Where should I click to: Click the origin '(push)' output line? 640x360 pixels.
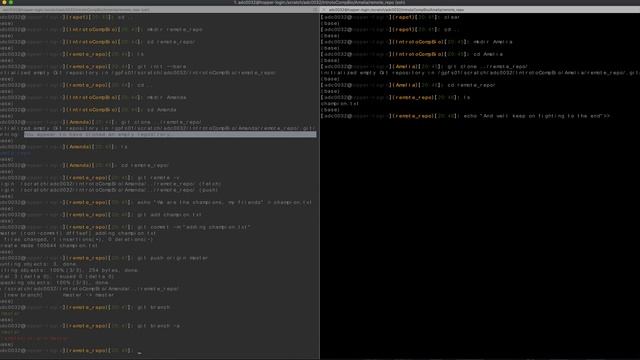tap(109, 190)
